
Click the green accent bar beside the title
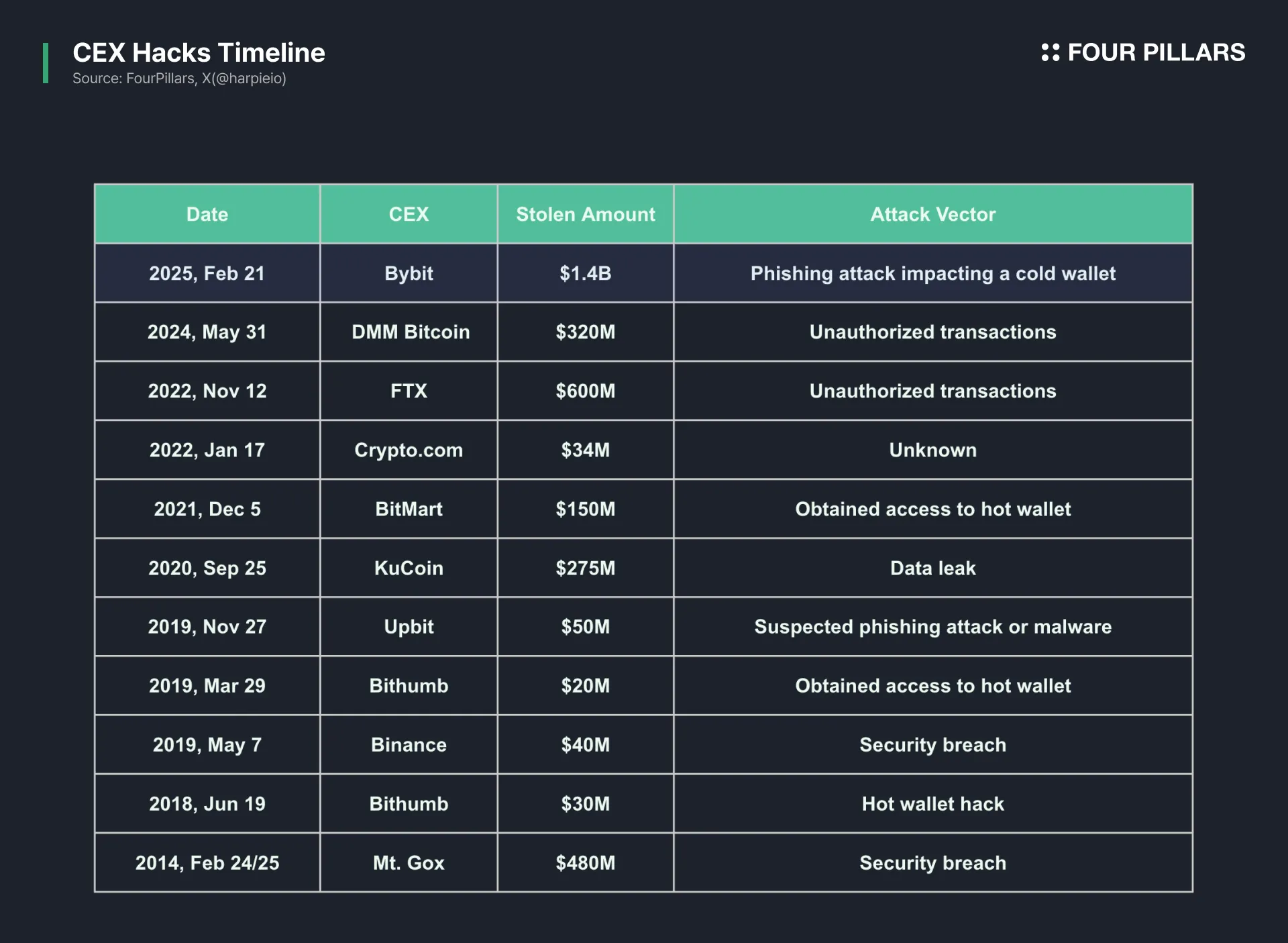(x=46, y=63)
